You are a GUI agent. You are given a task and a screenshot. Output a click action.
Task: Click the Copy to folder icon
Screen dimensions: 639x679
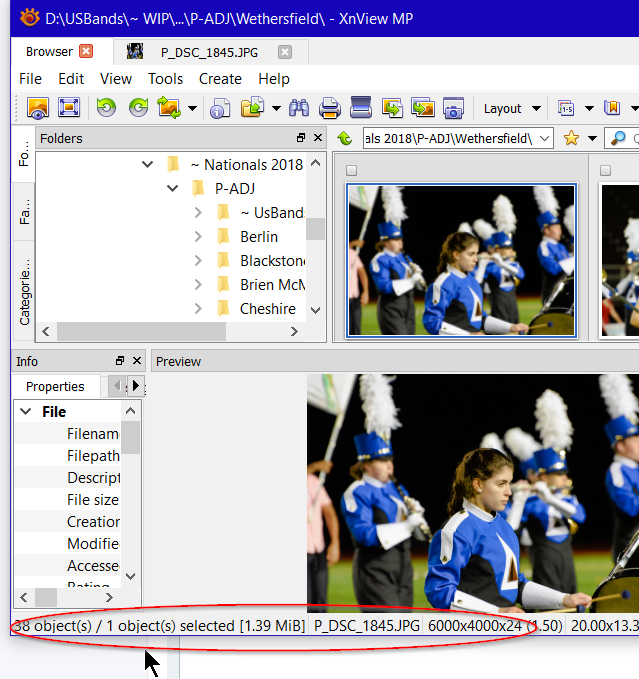click(253, 107)
